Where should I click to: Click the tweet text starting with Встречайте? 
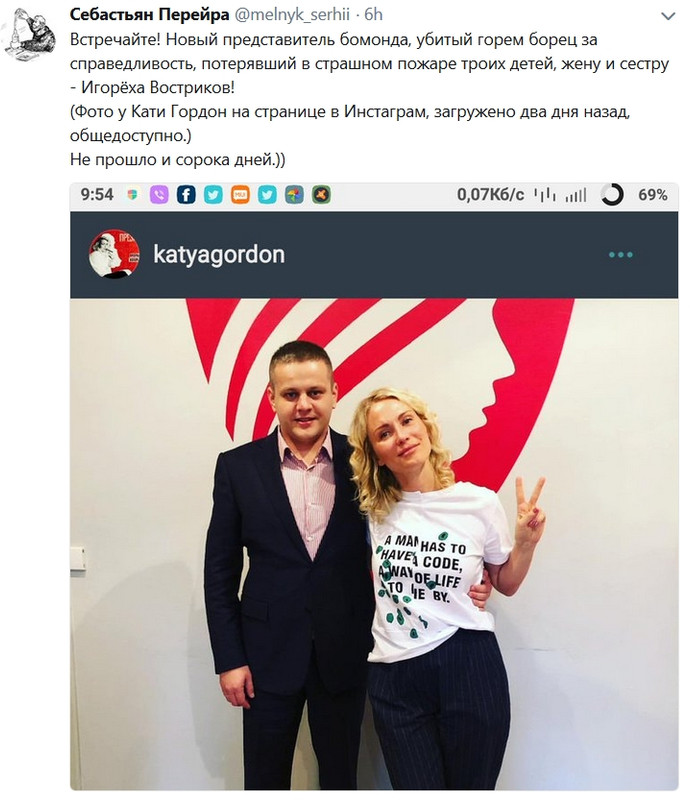coord(369,99)
